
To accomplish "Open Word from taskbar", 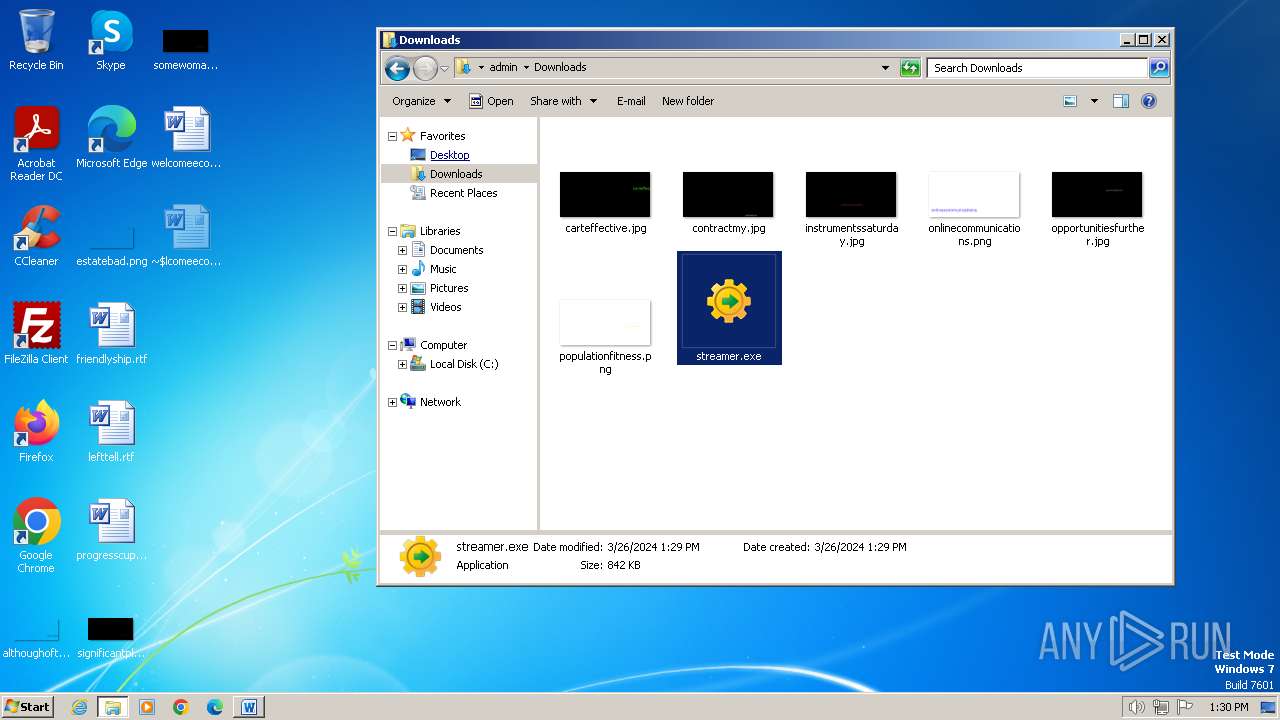I will (x=249, y=707).
